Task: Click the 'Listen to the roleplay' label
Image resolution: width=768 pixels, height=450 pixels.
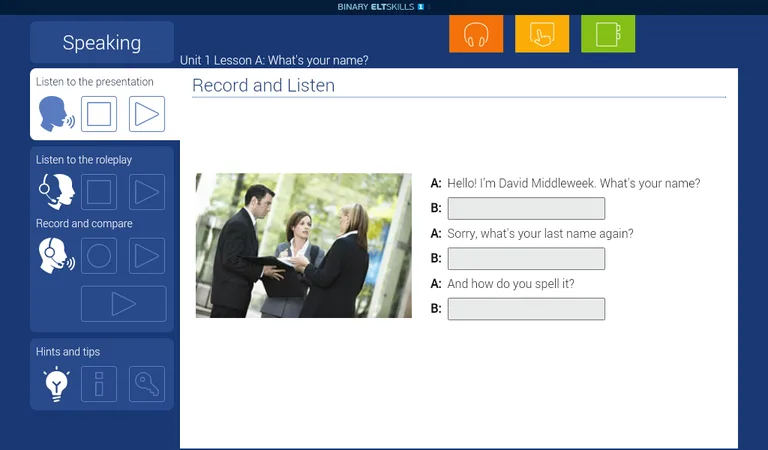Action: pos(84,160)
